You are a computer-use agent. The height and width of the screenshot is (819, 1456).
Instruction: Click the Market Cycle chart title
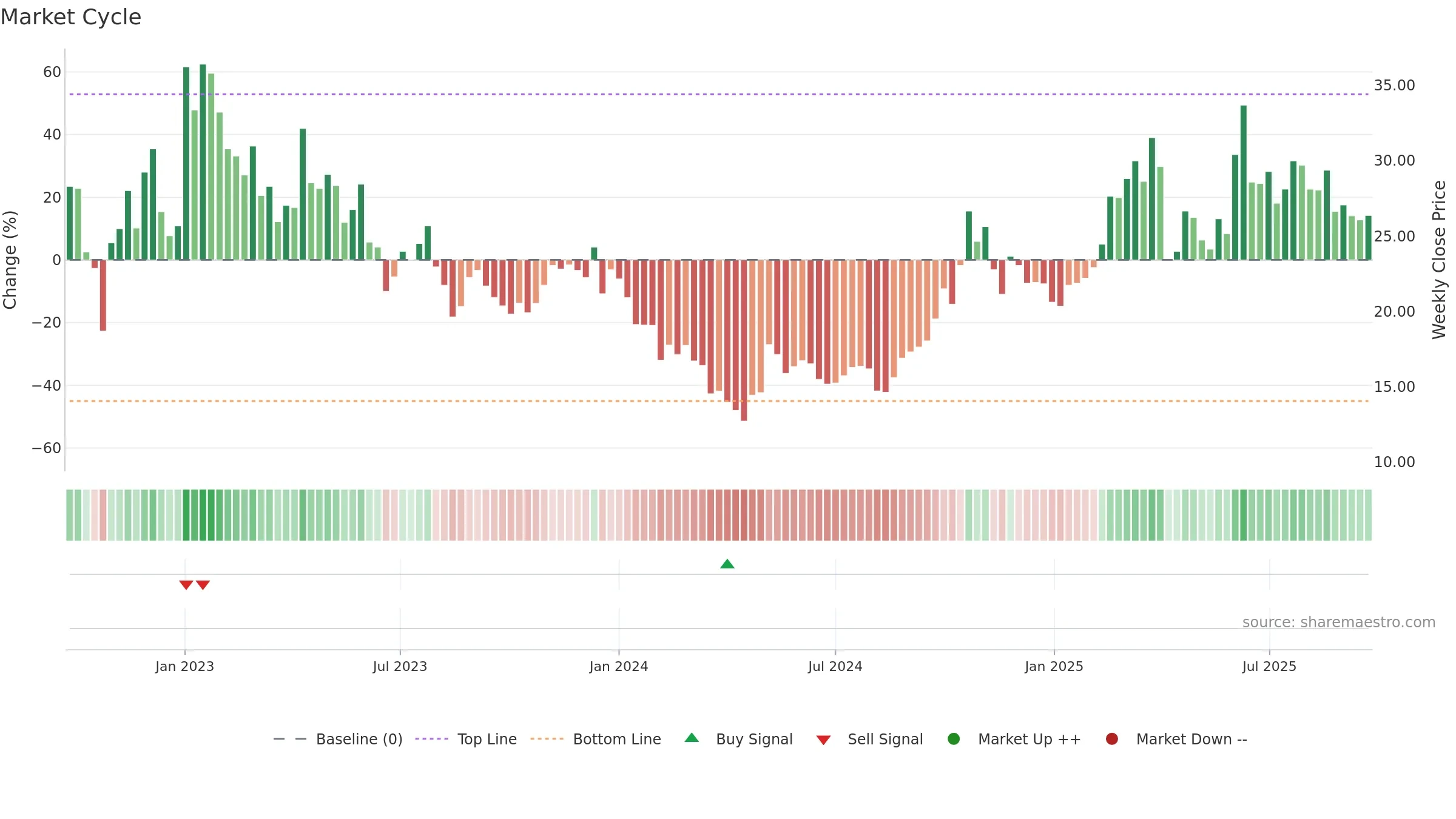tap(71, 17)
